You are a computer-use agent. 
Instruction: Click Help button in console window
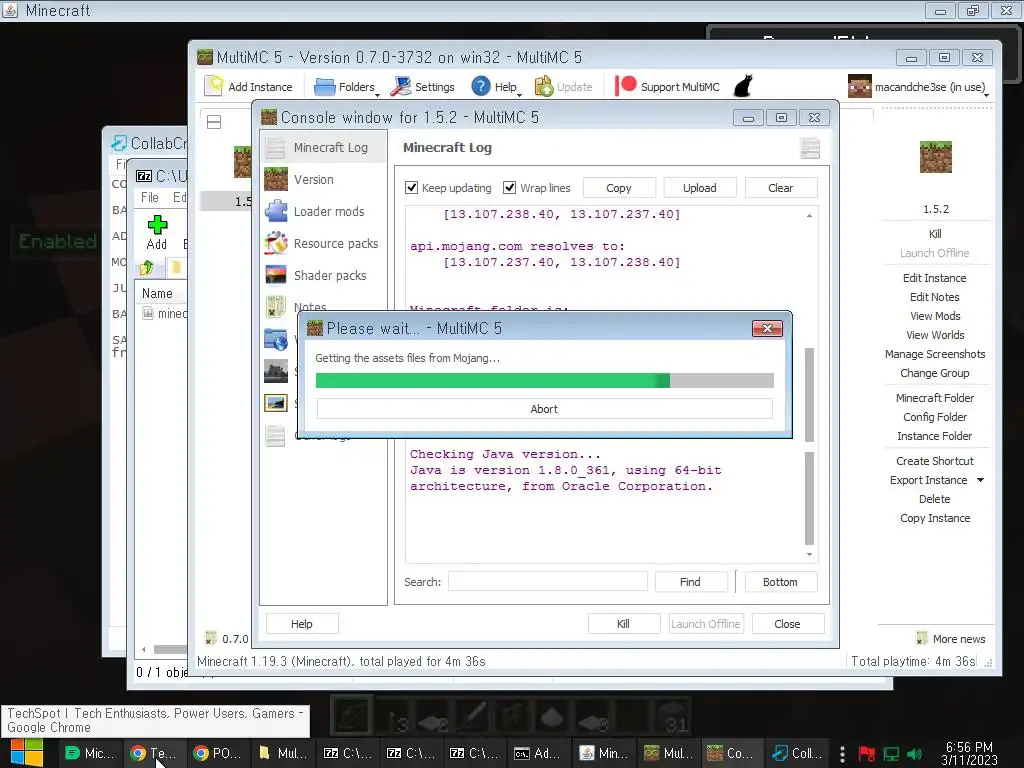point(302,624)
